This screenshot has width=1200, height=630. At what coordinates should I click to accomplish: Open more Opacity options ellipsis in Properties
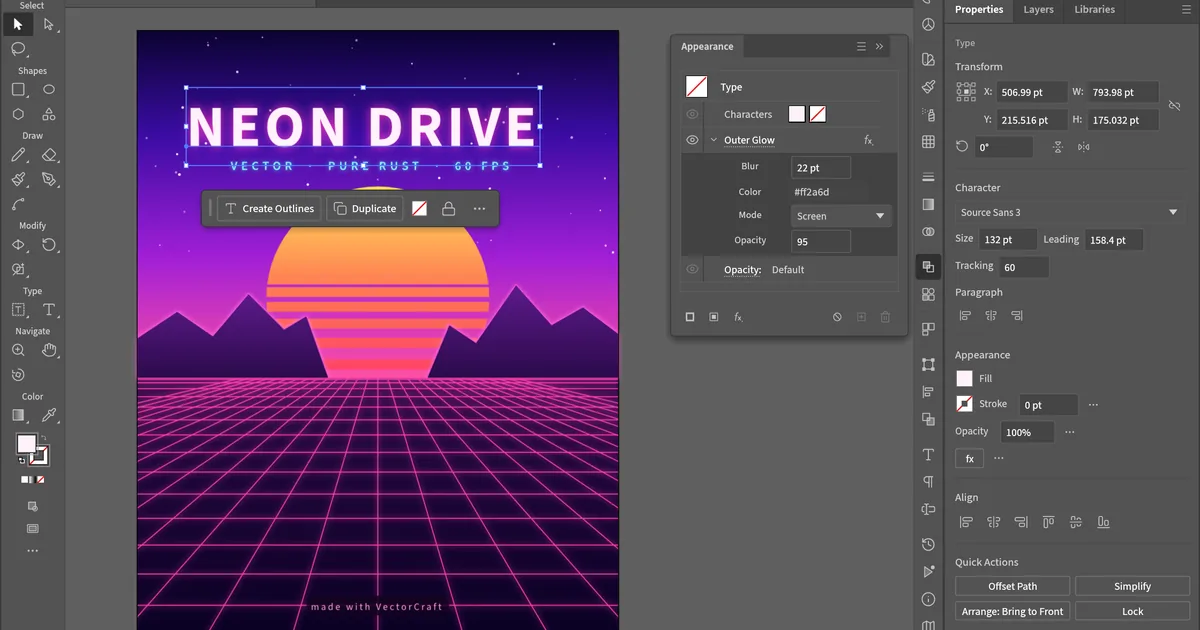tap(1070, 432)
